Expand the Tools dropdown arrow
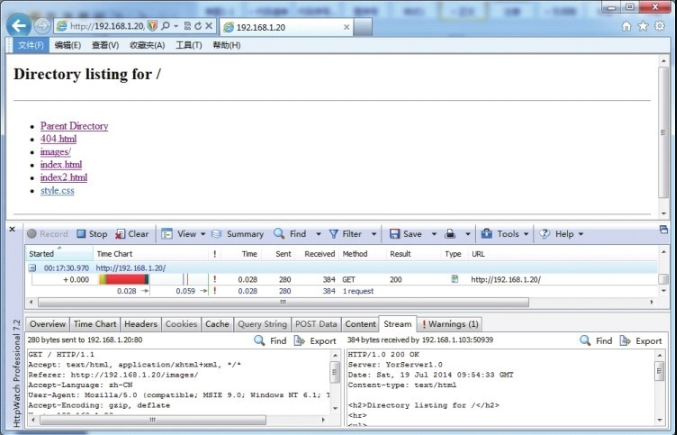677x435 pixels. coord(526,234)
